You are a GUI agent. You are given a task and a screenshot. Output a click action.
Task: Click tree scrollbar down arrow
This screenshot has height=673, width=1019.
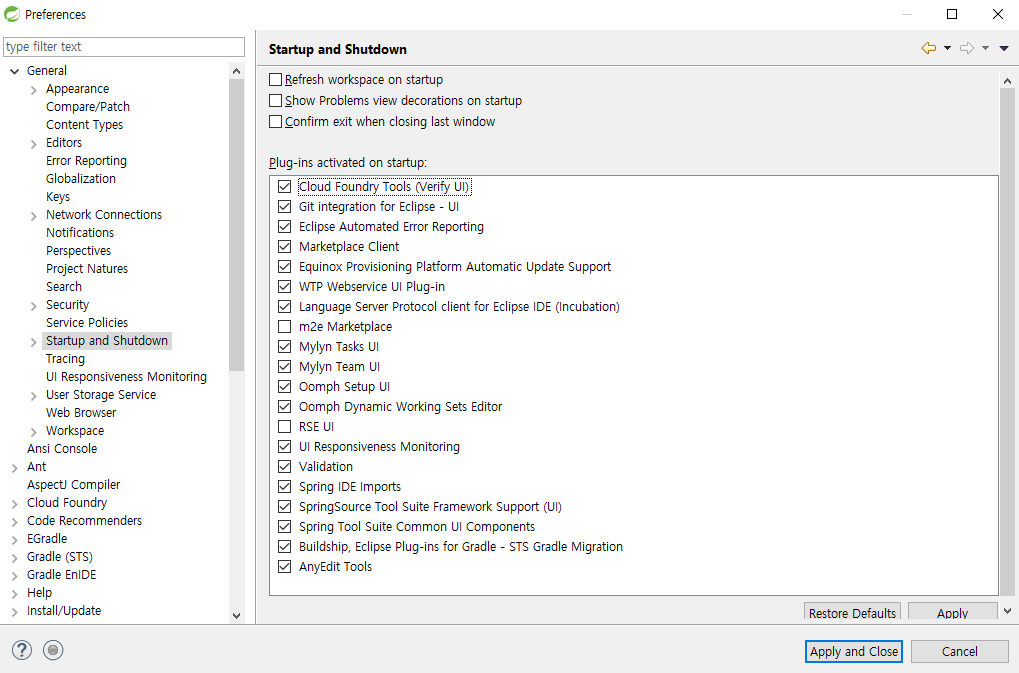click(237, 615)
